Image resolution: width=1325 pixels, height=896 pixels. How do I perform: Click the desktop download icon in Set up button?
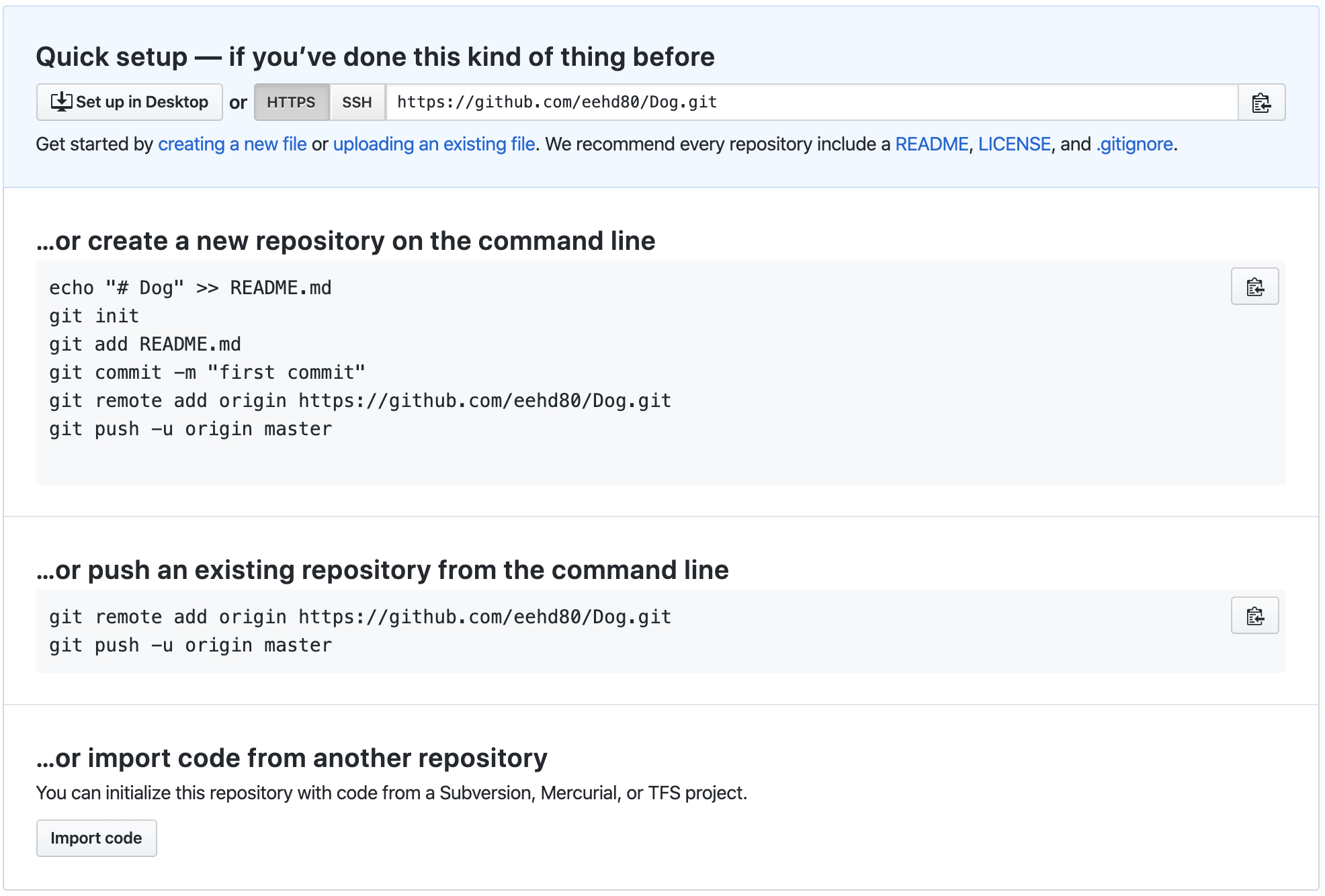(61, 102)
